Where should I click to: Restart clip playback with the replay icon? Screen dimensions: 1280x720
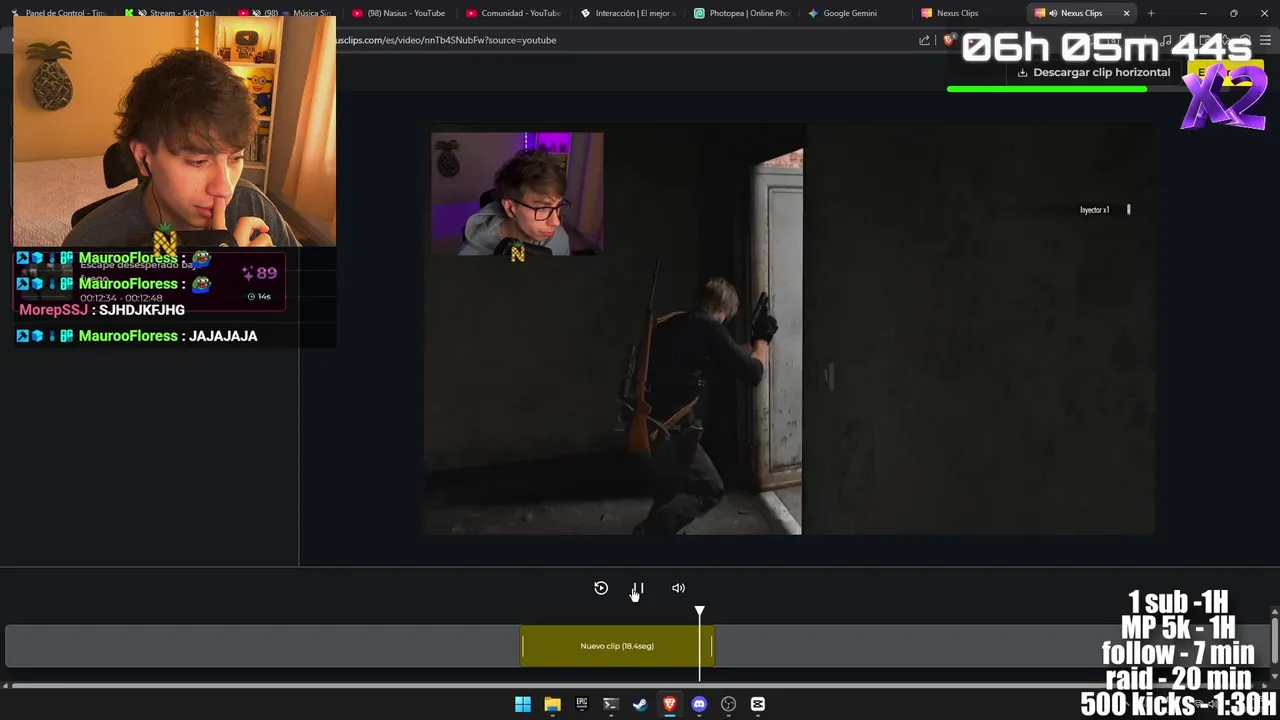coord(601,588)
